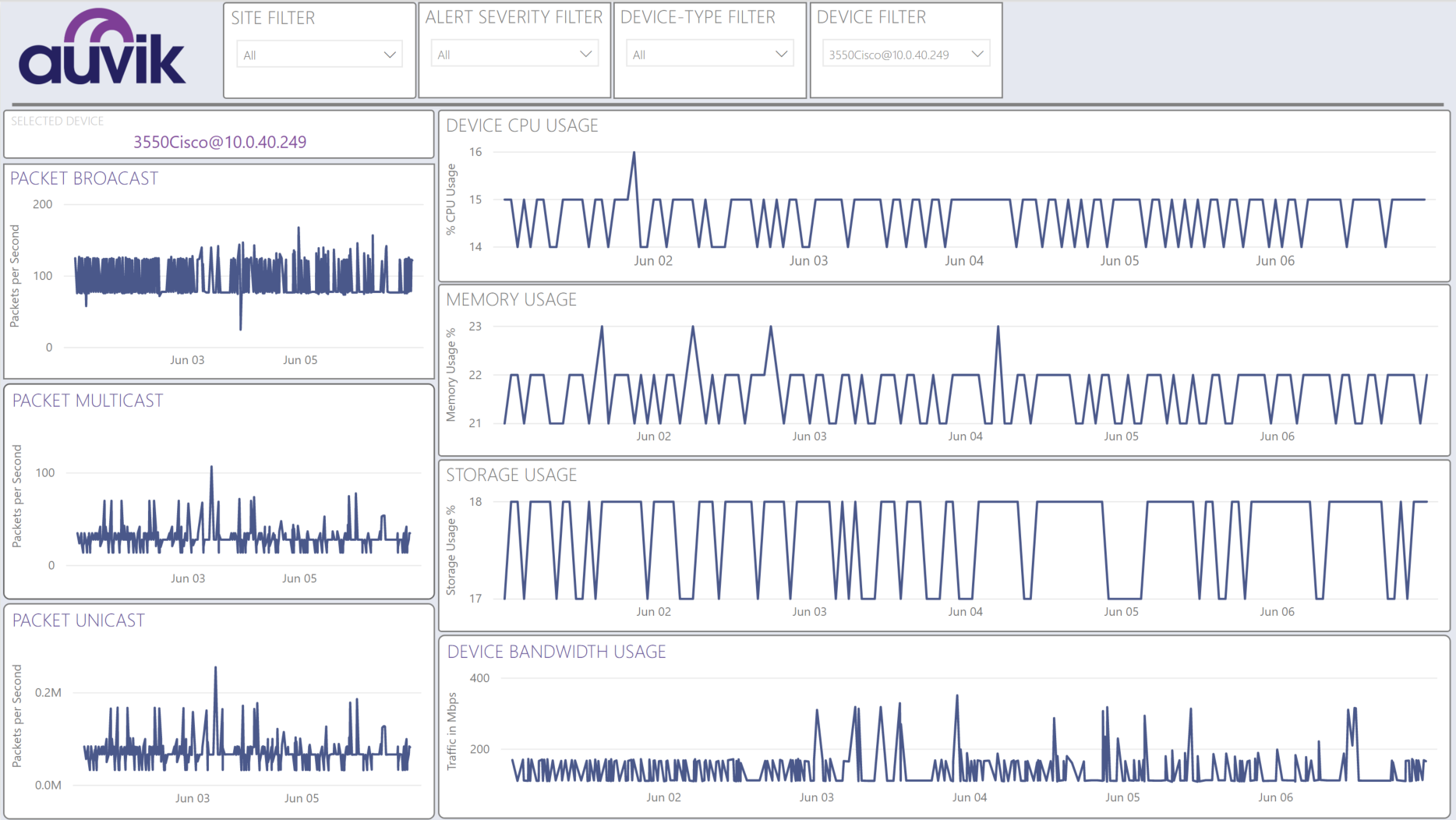Click the % CPU Usage axis label
This screenshot has width=1456, height=820.
pyautogui.click(x=451, y=199)
